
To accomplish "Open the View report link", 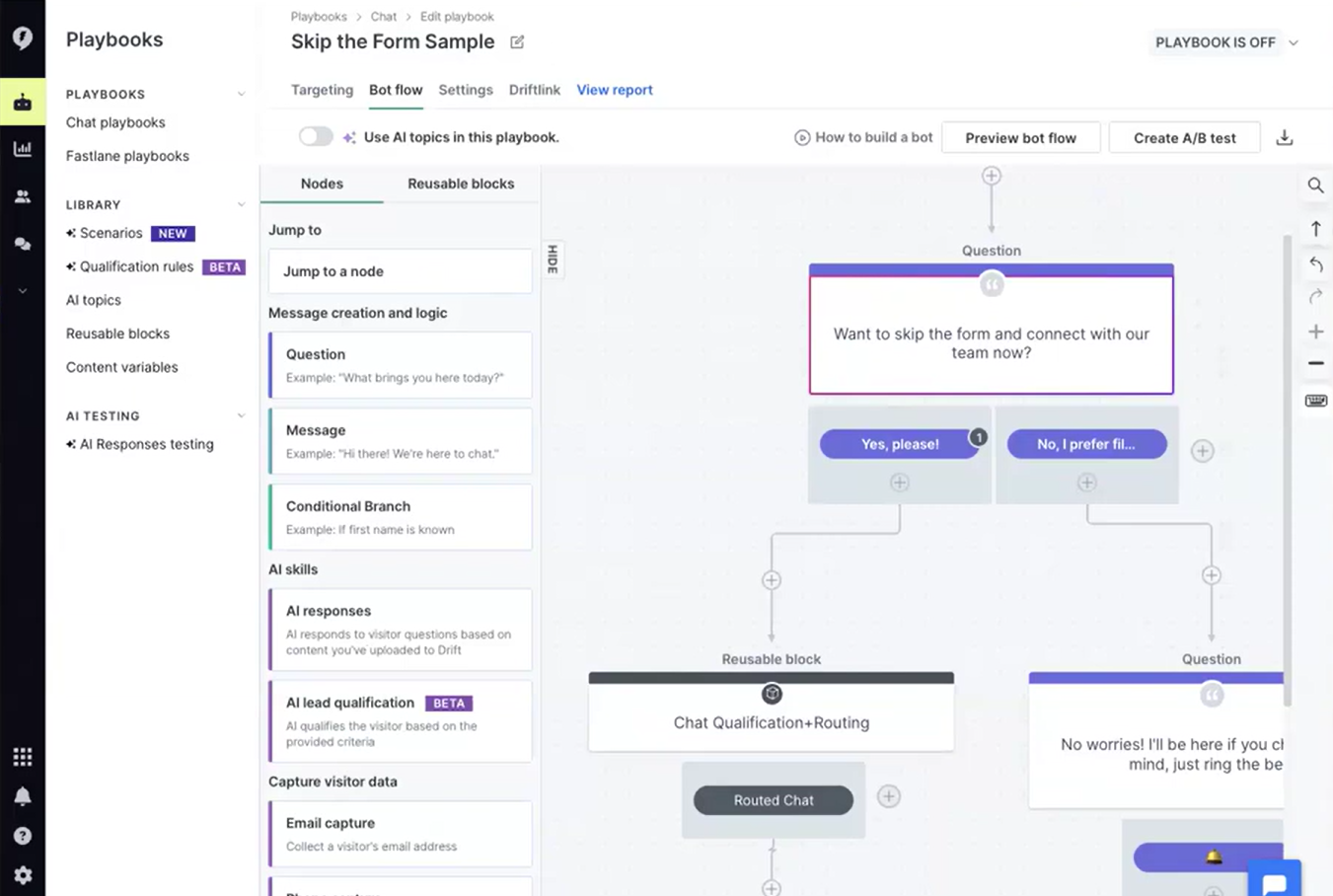I will pos(615,90).
